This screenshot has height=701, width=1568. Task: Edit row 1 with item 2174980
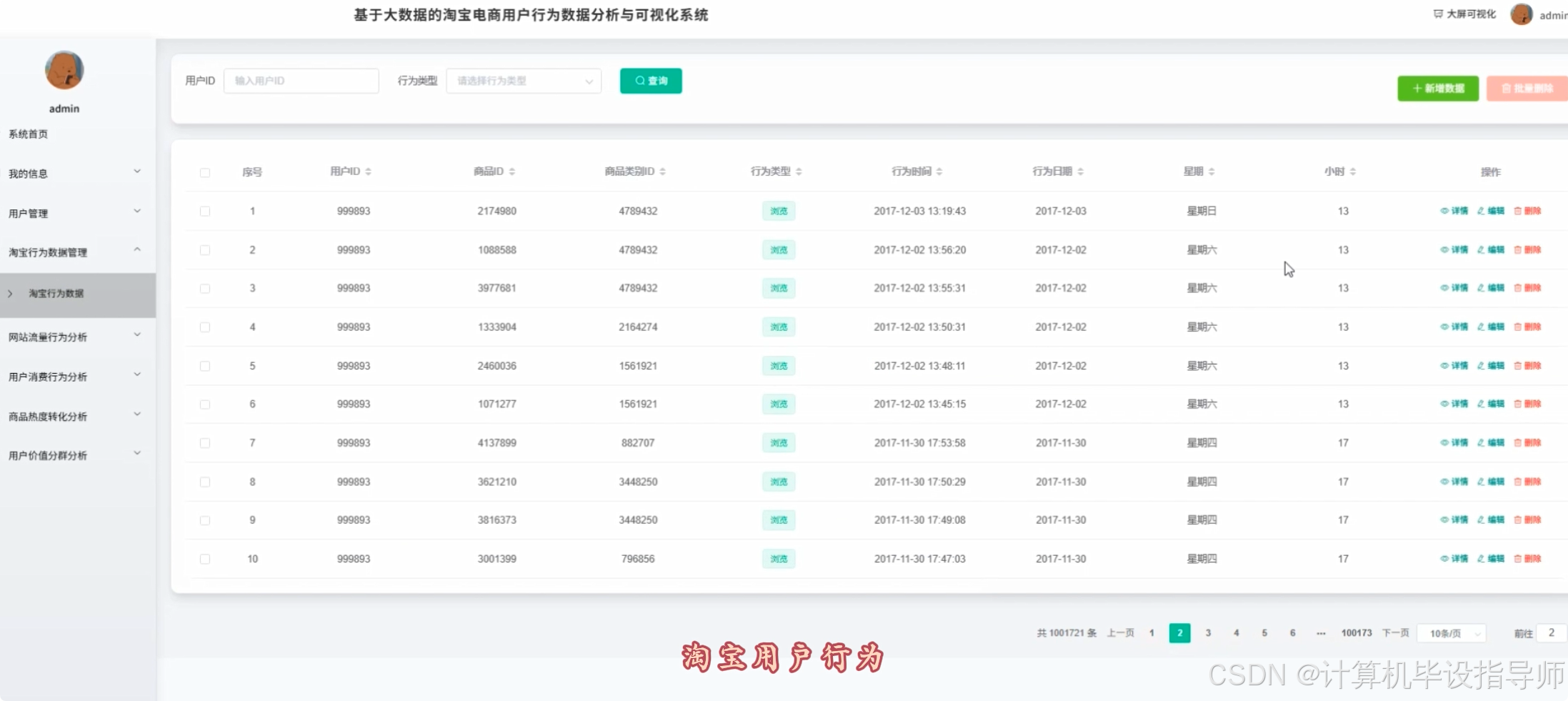pyautogui.click(x=1491, y=211)
